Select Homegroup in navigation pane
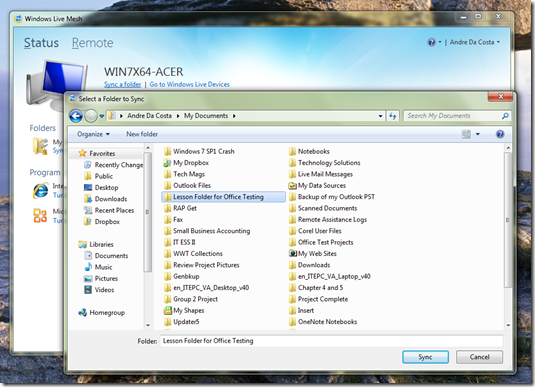The height and width of the screenshot is (387, 535). 102,313
